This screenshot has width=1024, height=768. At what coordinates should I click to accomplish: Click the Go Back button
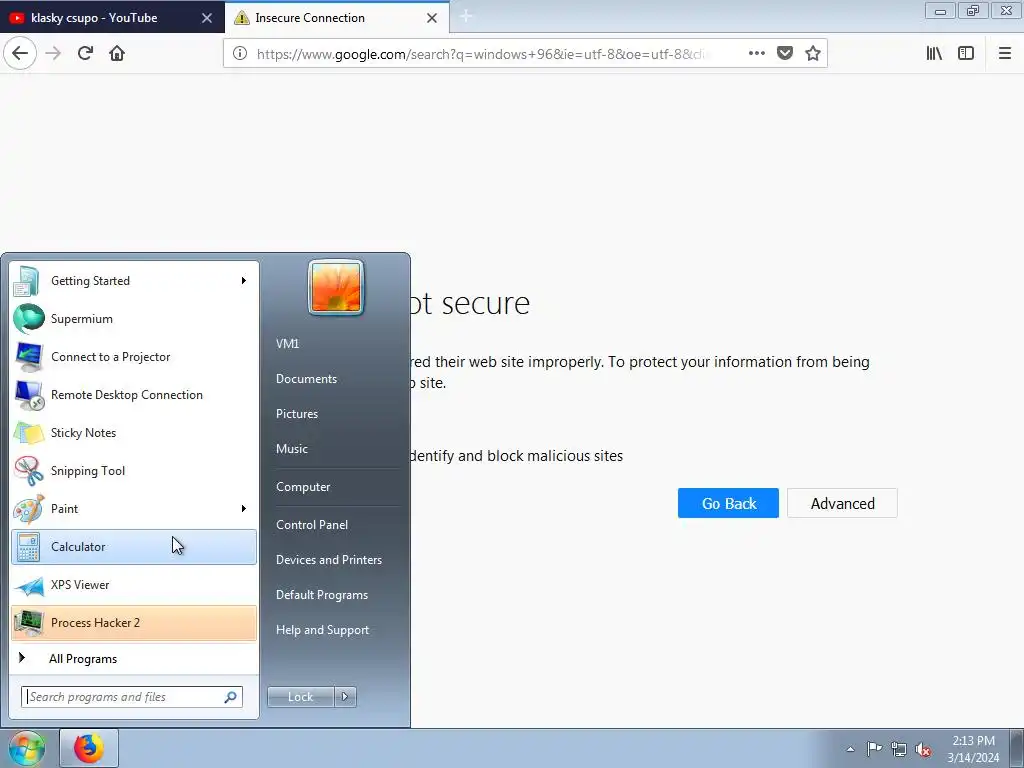[728, 503]
